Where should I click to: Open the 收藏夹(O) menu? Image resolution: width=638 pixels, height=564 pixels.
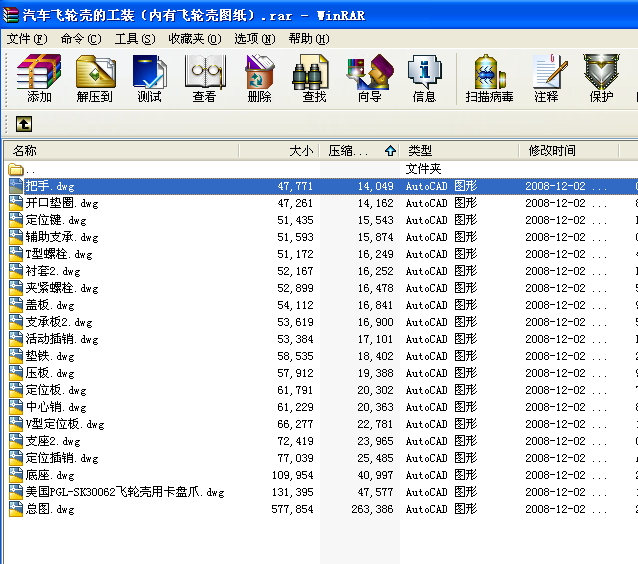click(x=195, y=39)
